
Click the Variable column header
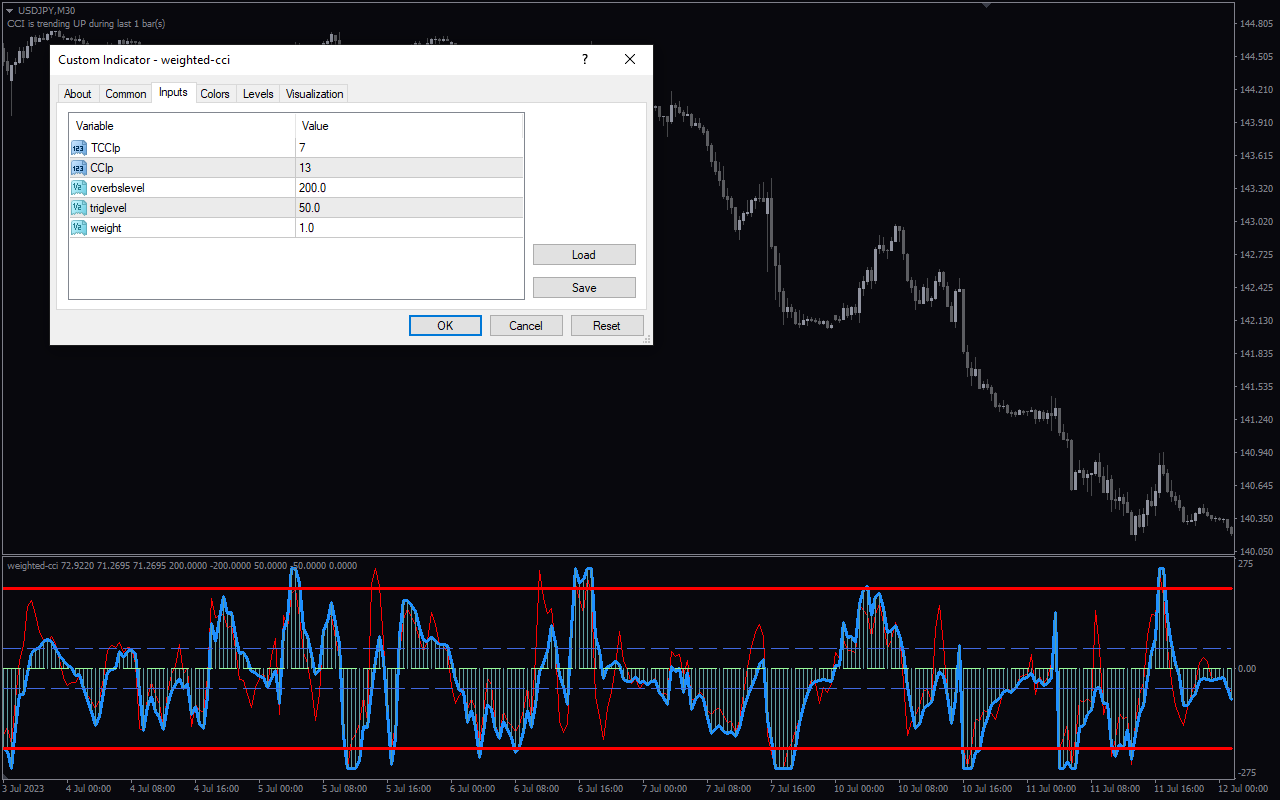tap(182, 126)
